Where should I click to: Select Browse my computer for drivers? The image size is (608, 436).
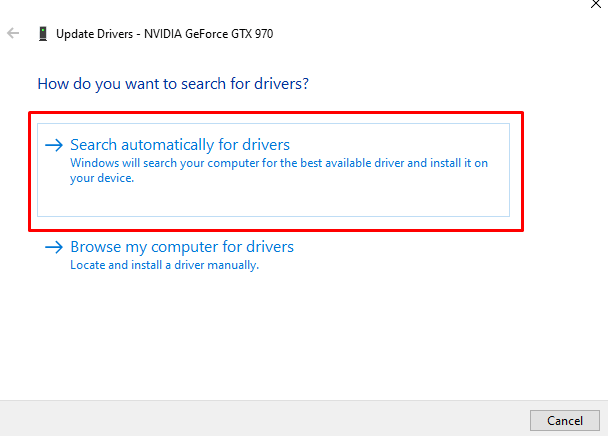[x=182, y=247]
